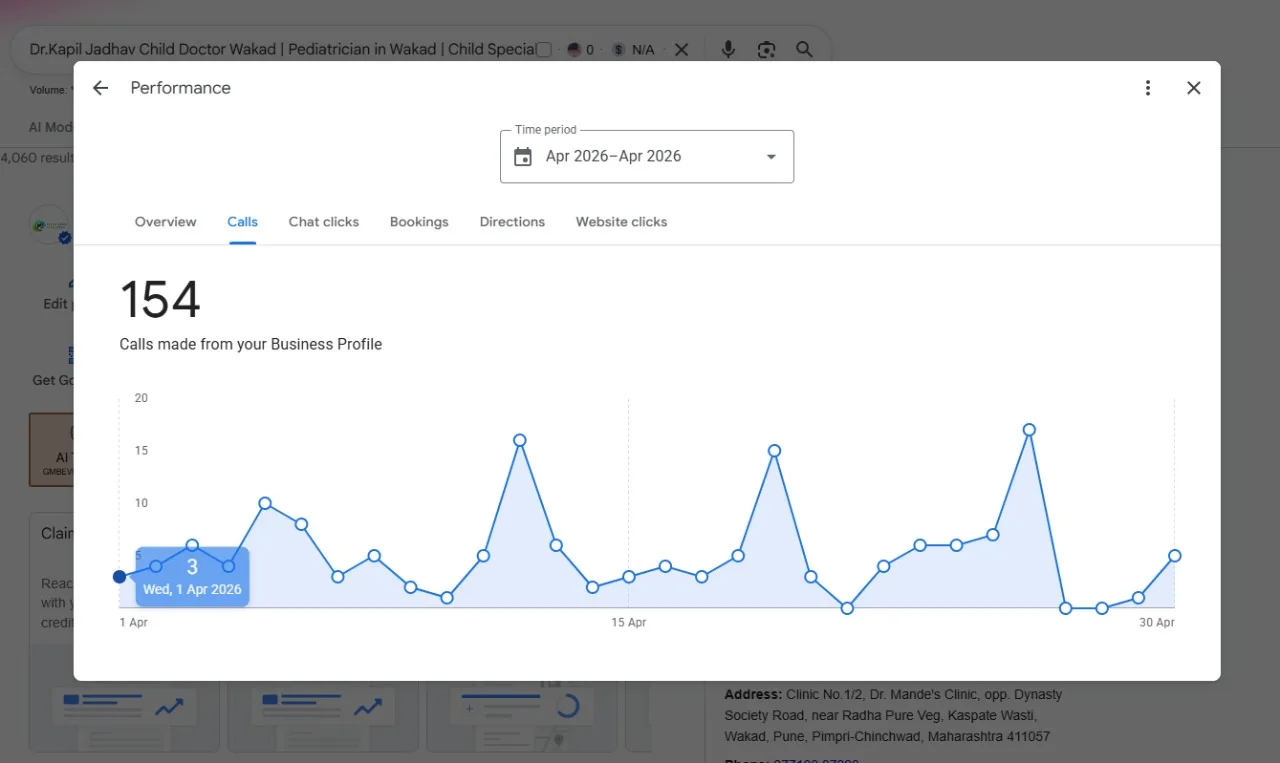
Task: Click the highest peak data point near month end
Action: click(1029, 430)
